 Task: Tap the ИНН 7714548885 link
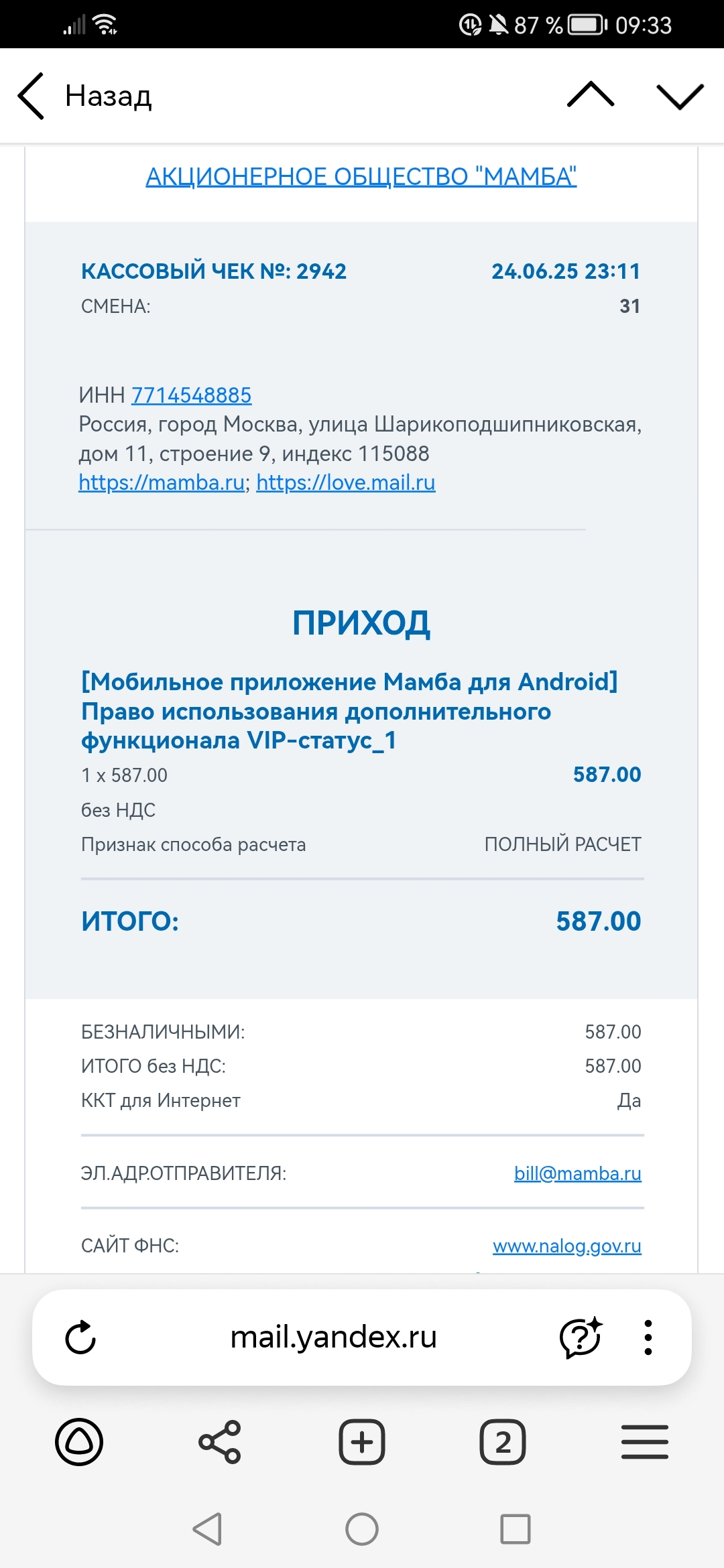(191, 395)
